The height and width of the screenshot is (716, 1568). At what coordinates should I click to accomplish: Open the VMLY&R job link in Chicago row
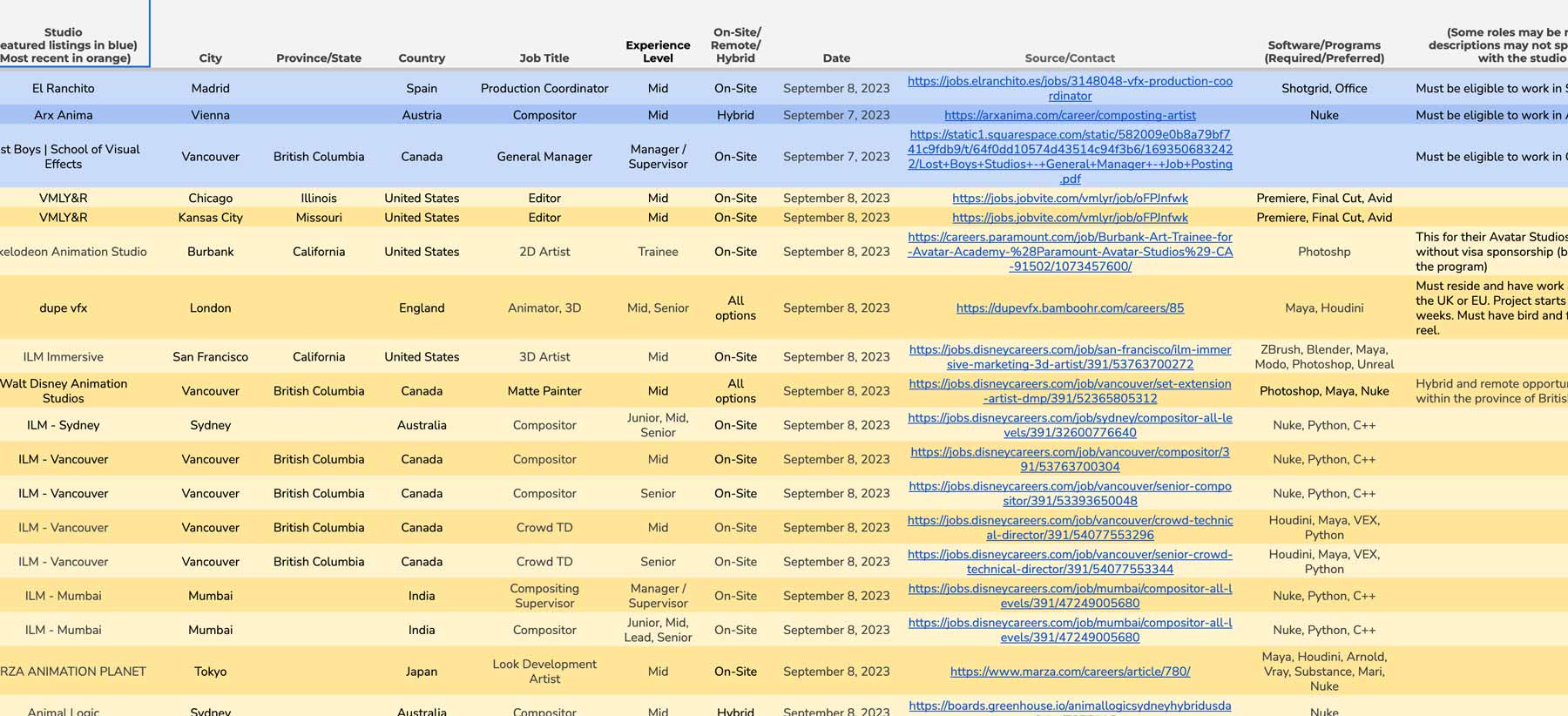(1069, 199)
